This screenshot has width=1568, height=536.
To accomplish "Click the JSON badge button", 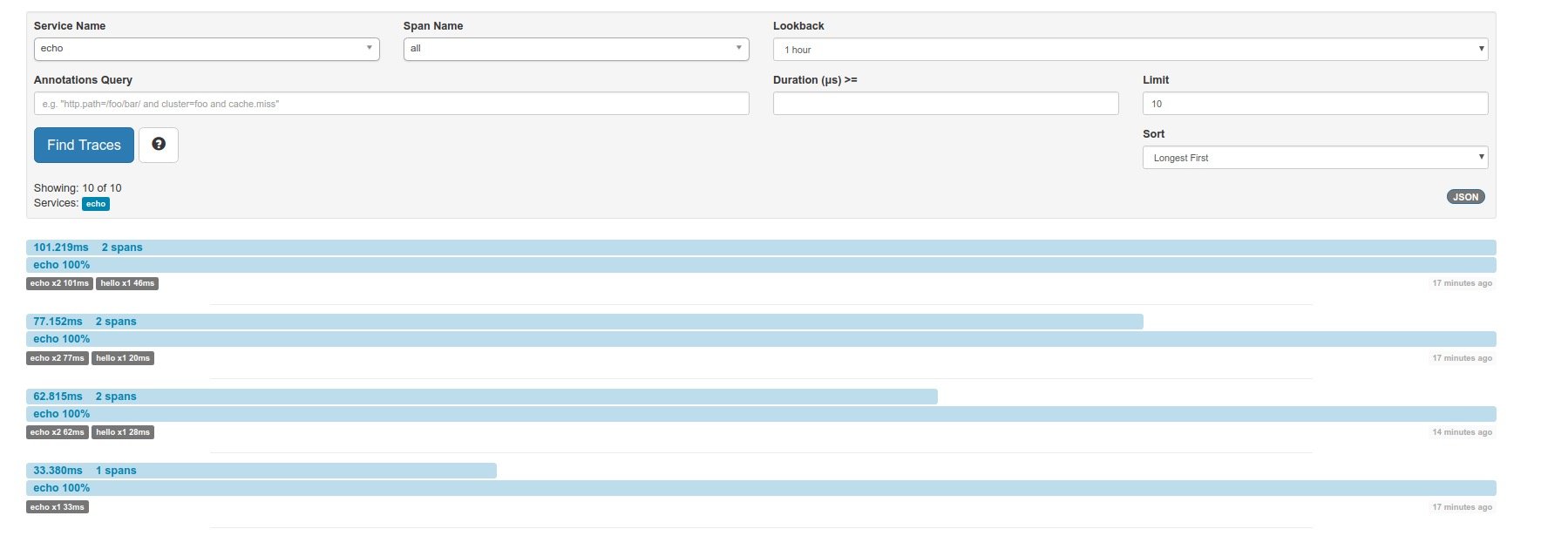I will (1465, 197).
